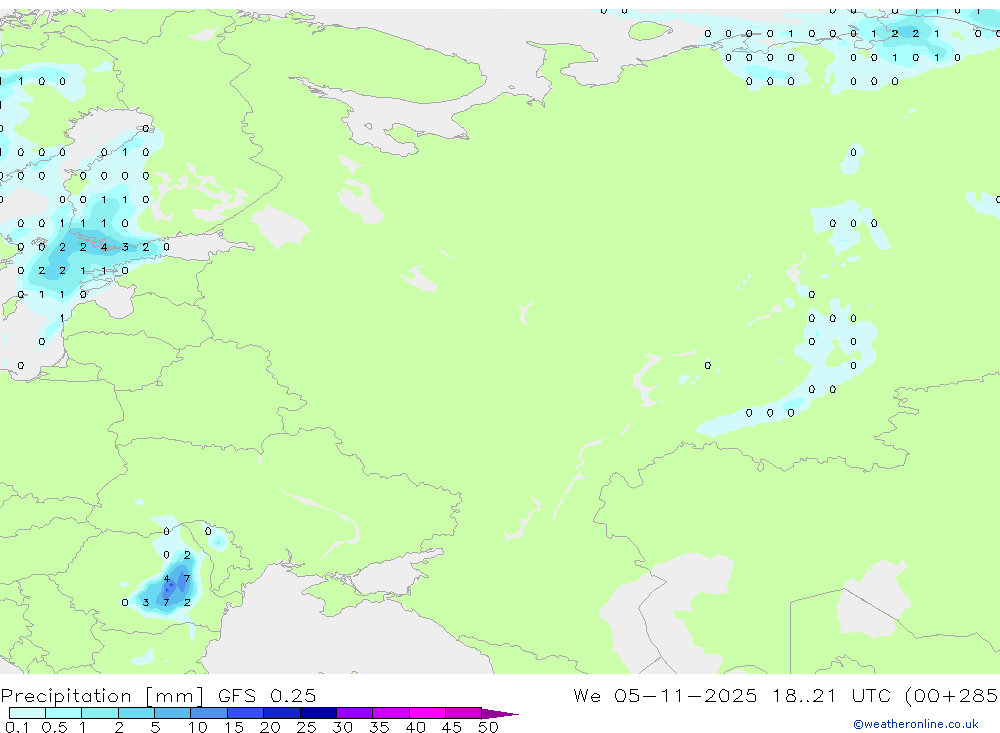Viewport: 1000px width, 733px height.
Task: Pick the 15–20 mm legend swatch
Action: 246,713
